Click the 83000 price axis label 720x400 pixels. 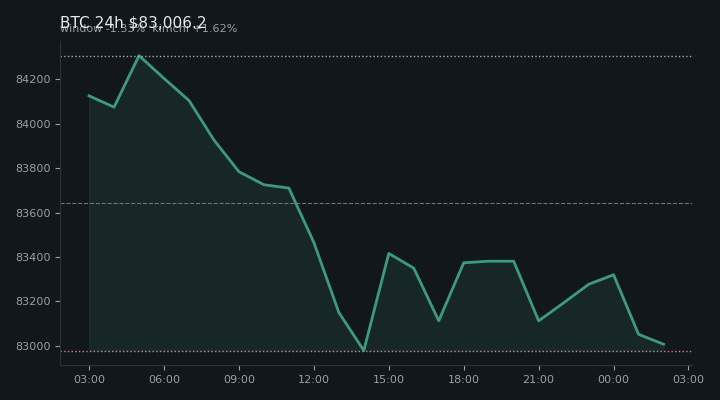(x=33, y=346)
